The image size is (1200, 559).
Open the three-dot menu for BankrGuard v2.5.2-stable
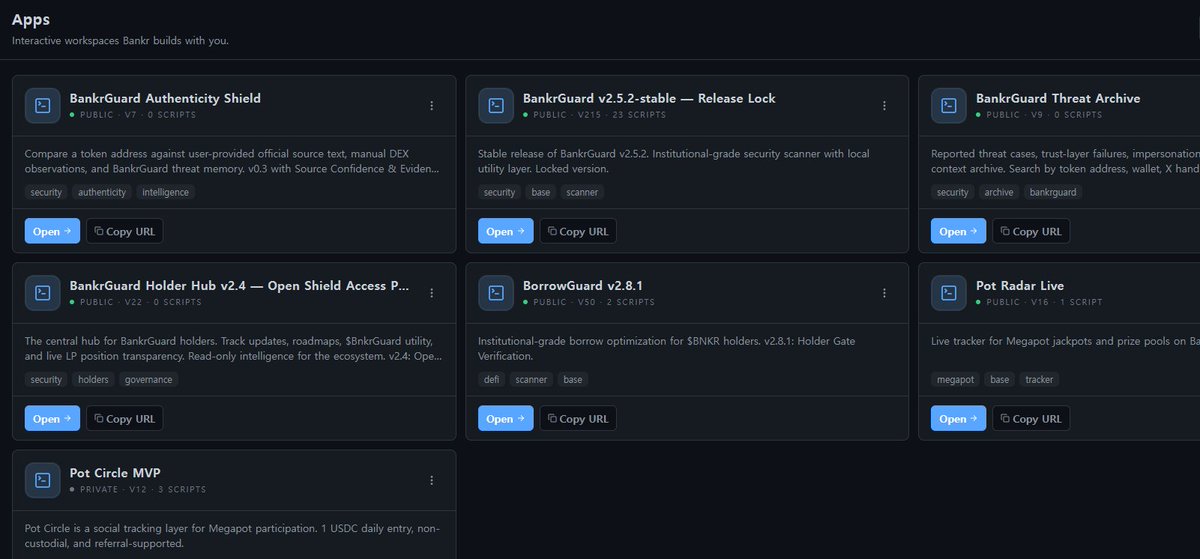(x=885, y=106)
